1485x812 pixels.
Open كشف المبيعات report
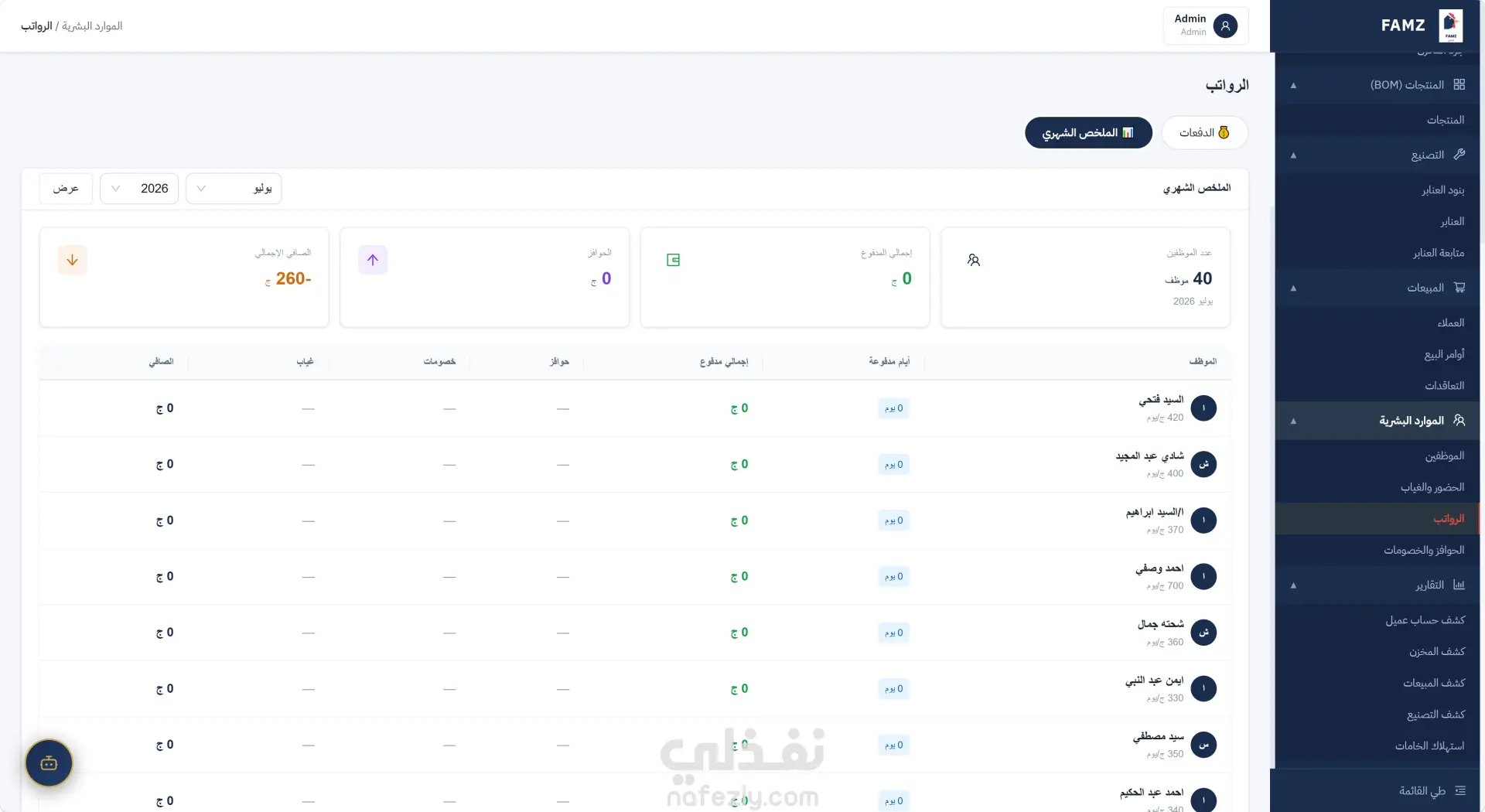click(1433, 684)
